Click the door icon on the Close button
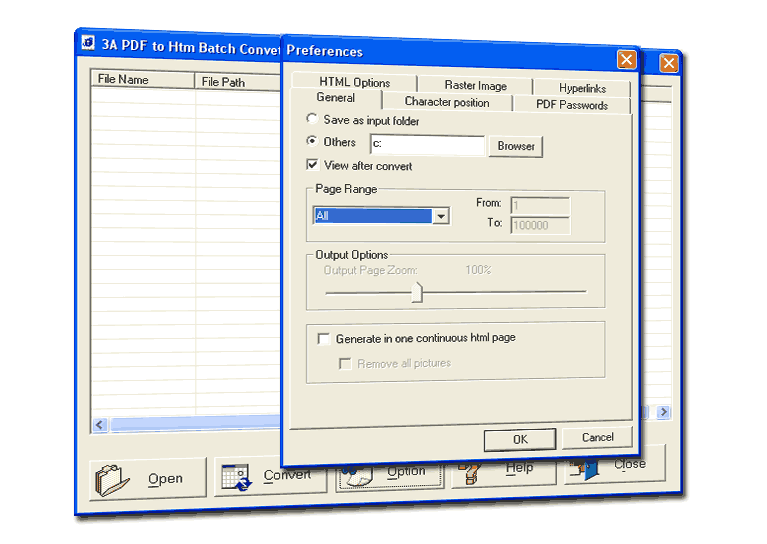767x544 pixels. tap(585, 470)
